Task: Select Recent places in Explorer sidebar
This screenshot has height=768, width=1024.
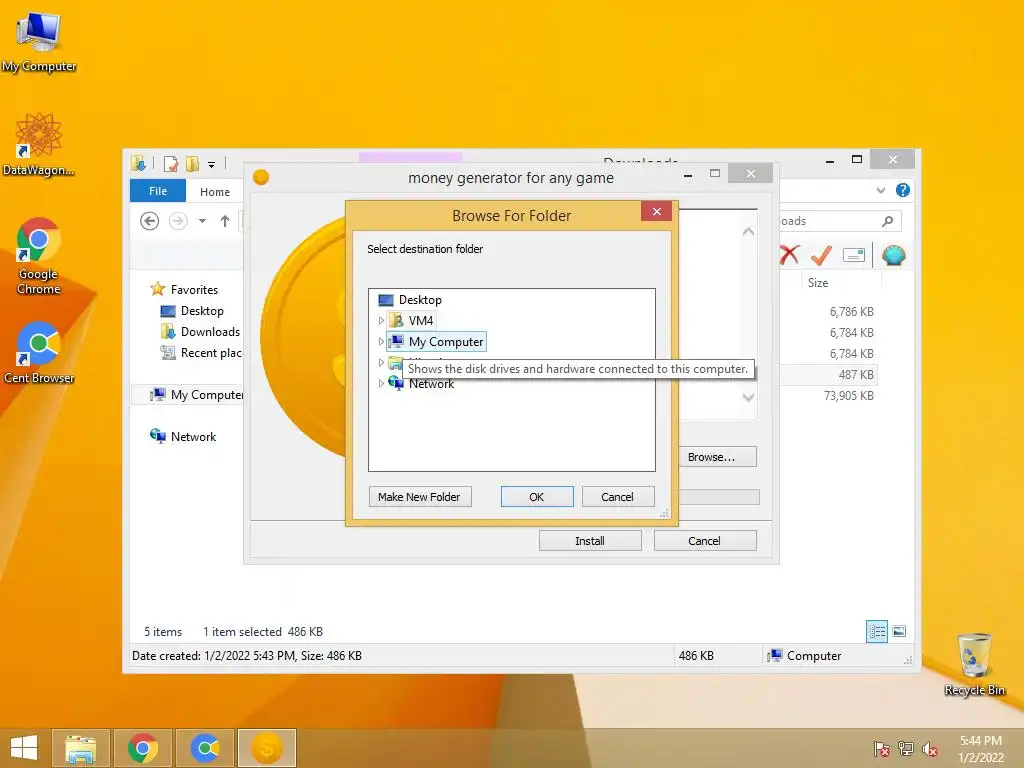Action: 200,353
